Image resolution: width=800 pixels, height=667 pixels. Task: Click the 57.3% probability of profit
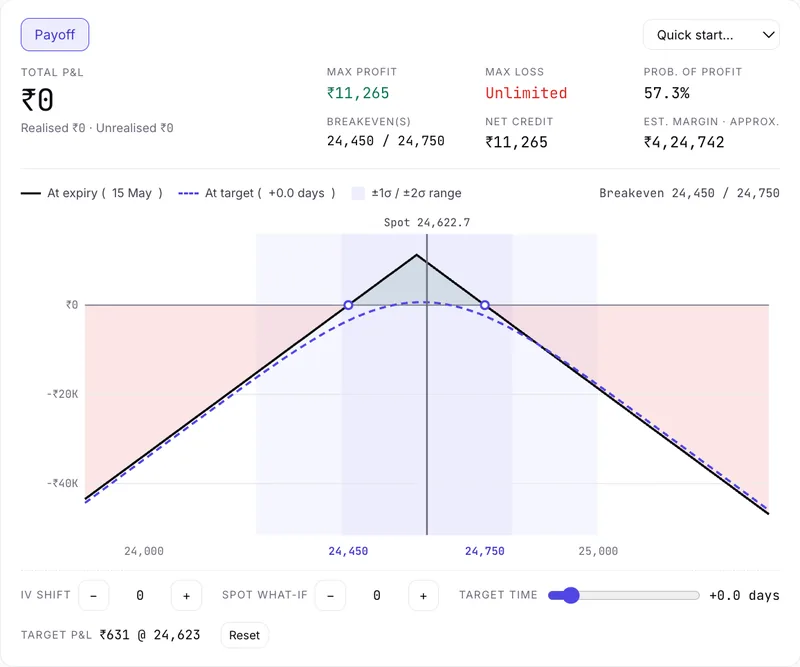click(x=666, y=93)
